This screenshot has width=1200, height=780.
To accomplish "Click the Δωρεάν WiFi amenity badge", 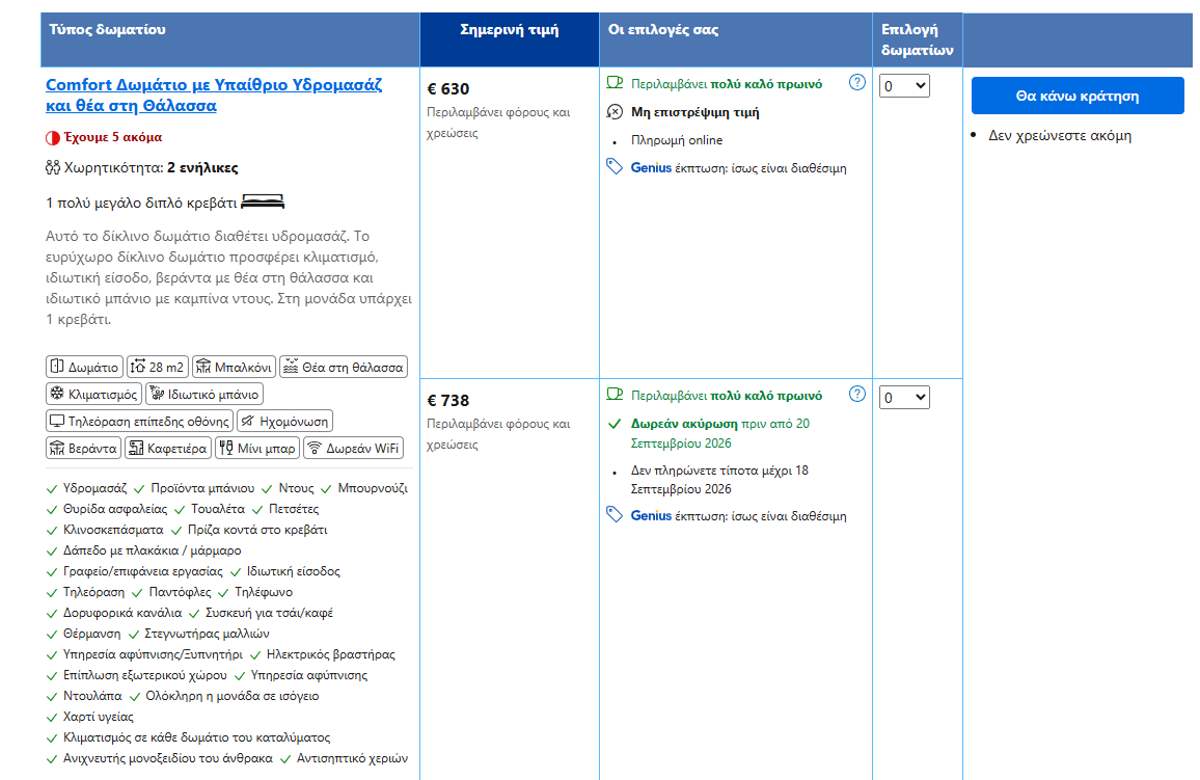I will pyautogui.click(x=353, y=448).
